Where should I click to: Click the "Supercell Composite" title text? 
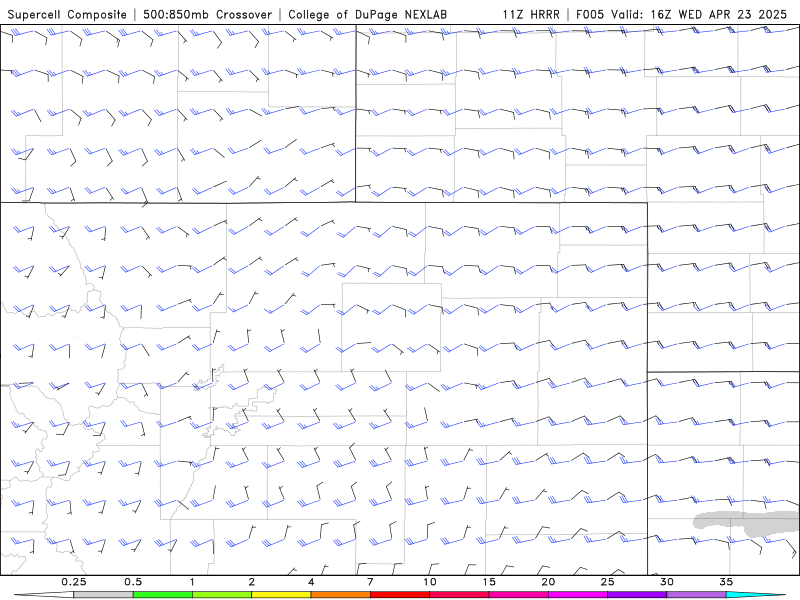click(67, 14)
